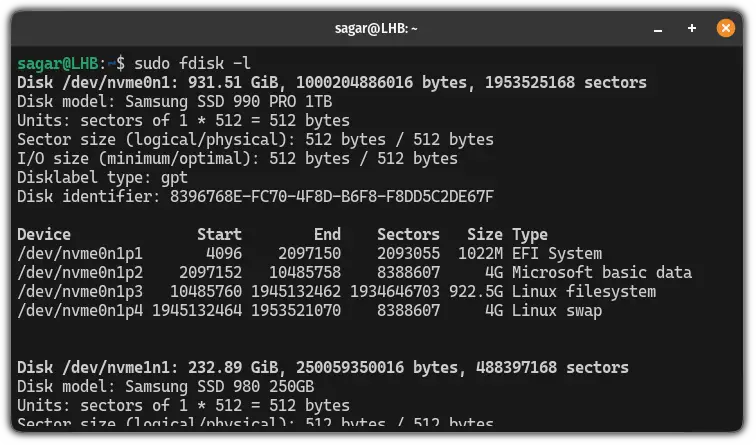Close the terminal with orange X button
This screenshot has width=756, height=445.
pos(725,28)
